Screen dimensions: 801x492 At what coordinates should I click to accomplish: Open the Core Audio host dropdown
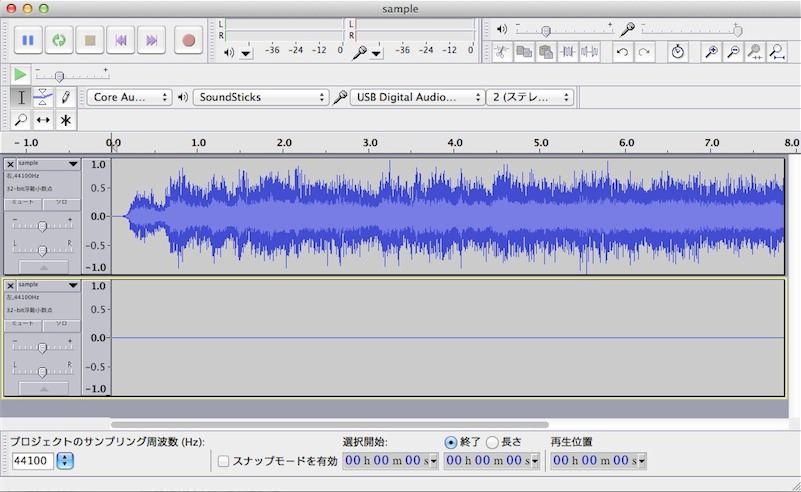129,97
